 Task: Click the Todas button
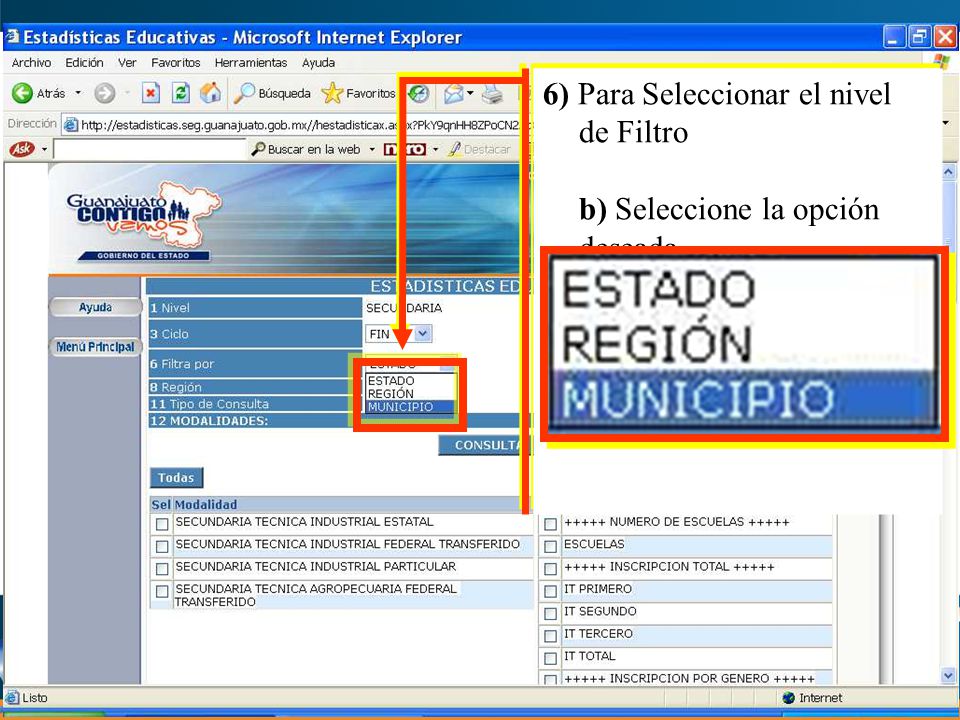point(176,478)
